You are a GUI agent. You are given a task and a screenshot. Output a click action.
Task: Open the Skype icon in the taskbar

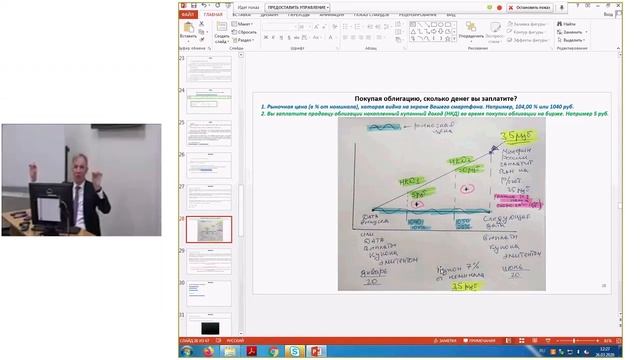pyautogui.click(x=294, y=351)
